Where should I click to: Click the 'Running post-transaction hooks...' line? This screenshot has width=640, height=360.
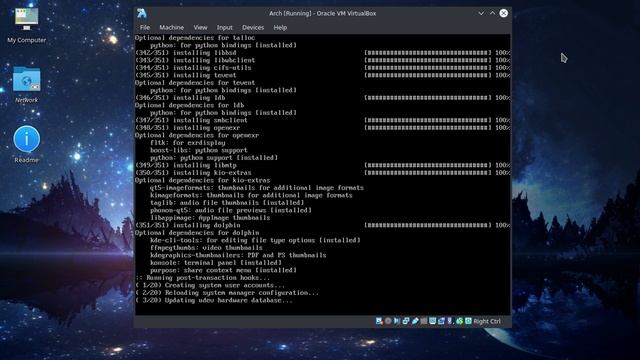pyautogui.click(x=202, y=278)
